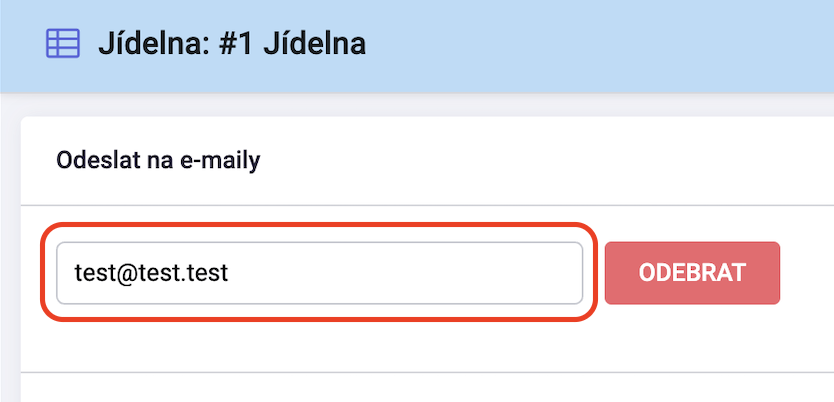The width and height of the screenshot is (834, 402).
Task: Click the "#1 Jídelna" part of the title
Action: (x=291, y=44)
